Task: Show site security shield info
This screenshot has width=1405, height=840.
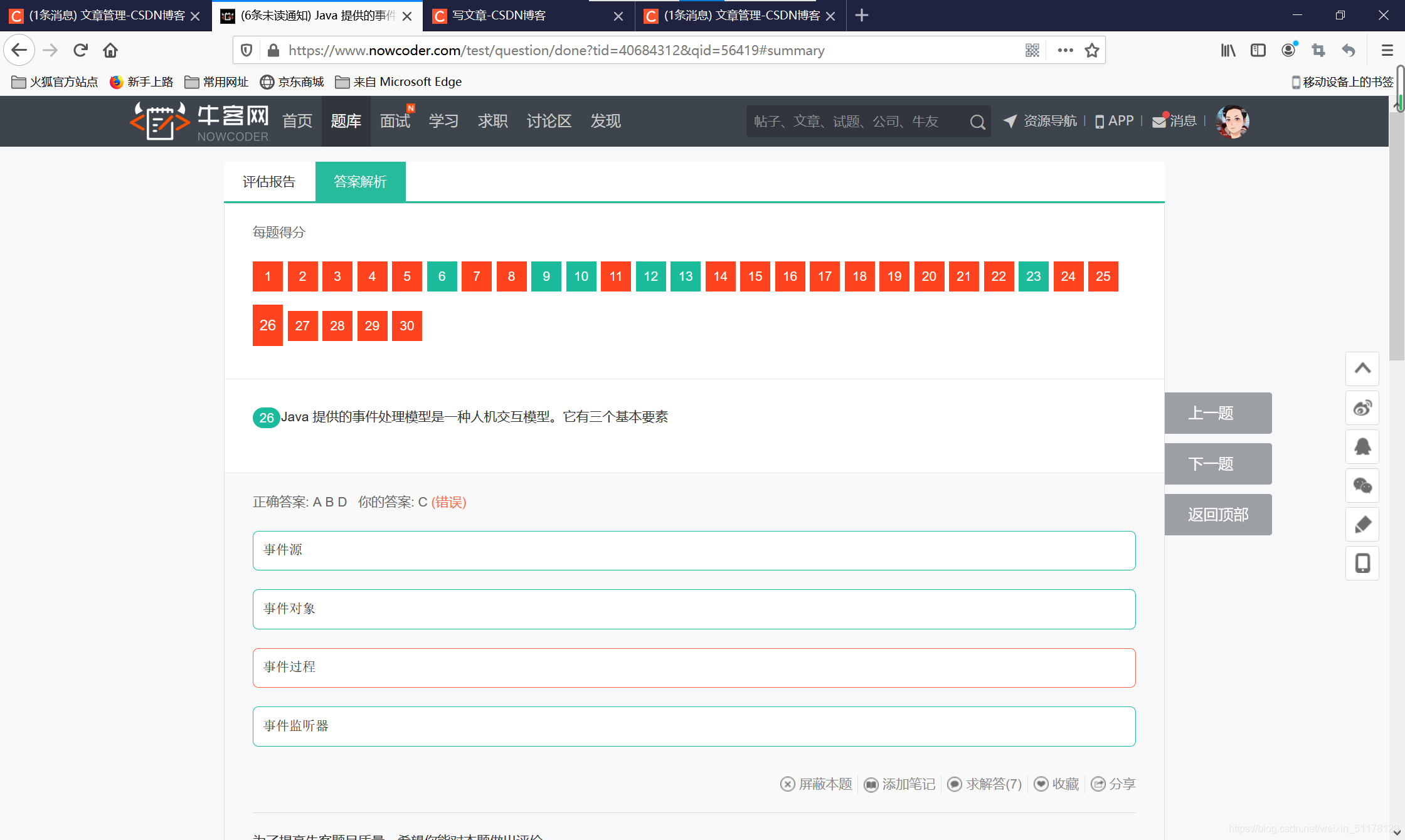Action: click(x=247, y=50)
